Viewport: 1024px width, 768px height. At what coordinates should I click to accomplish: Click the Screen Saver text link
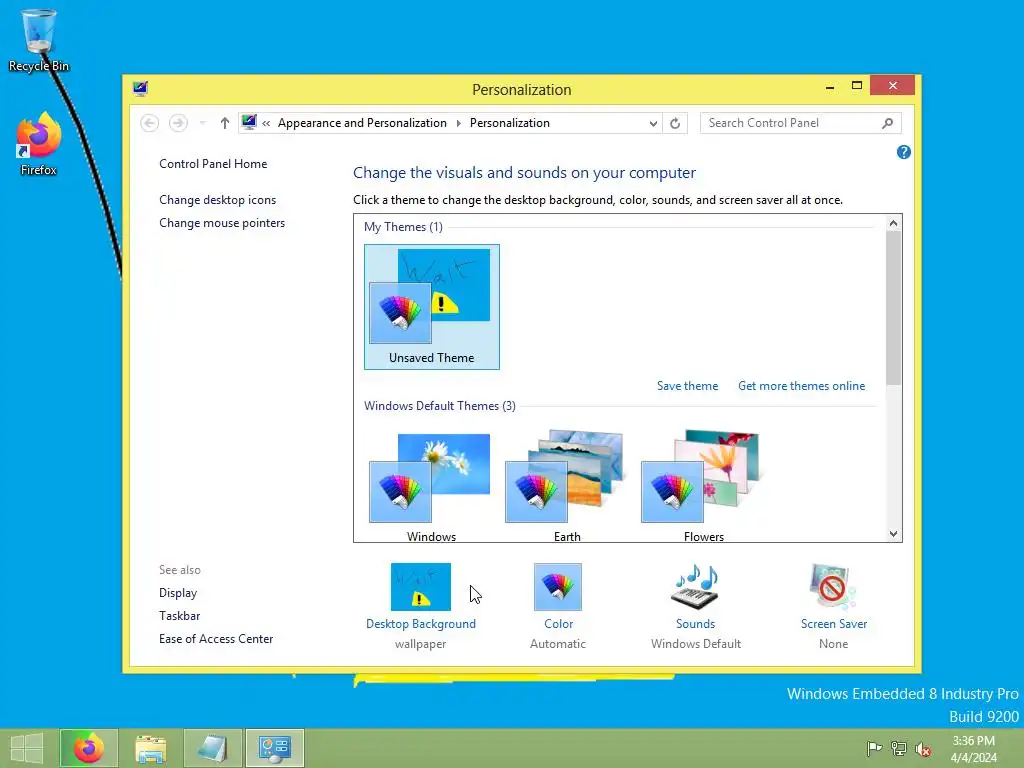tap(834, 624)
